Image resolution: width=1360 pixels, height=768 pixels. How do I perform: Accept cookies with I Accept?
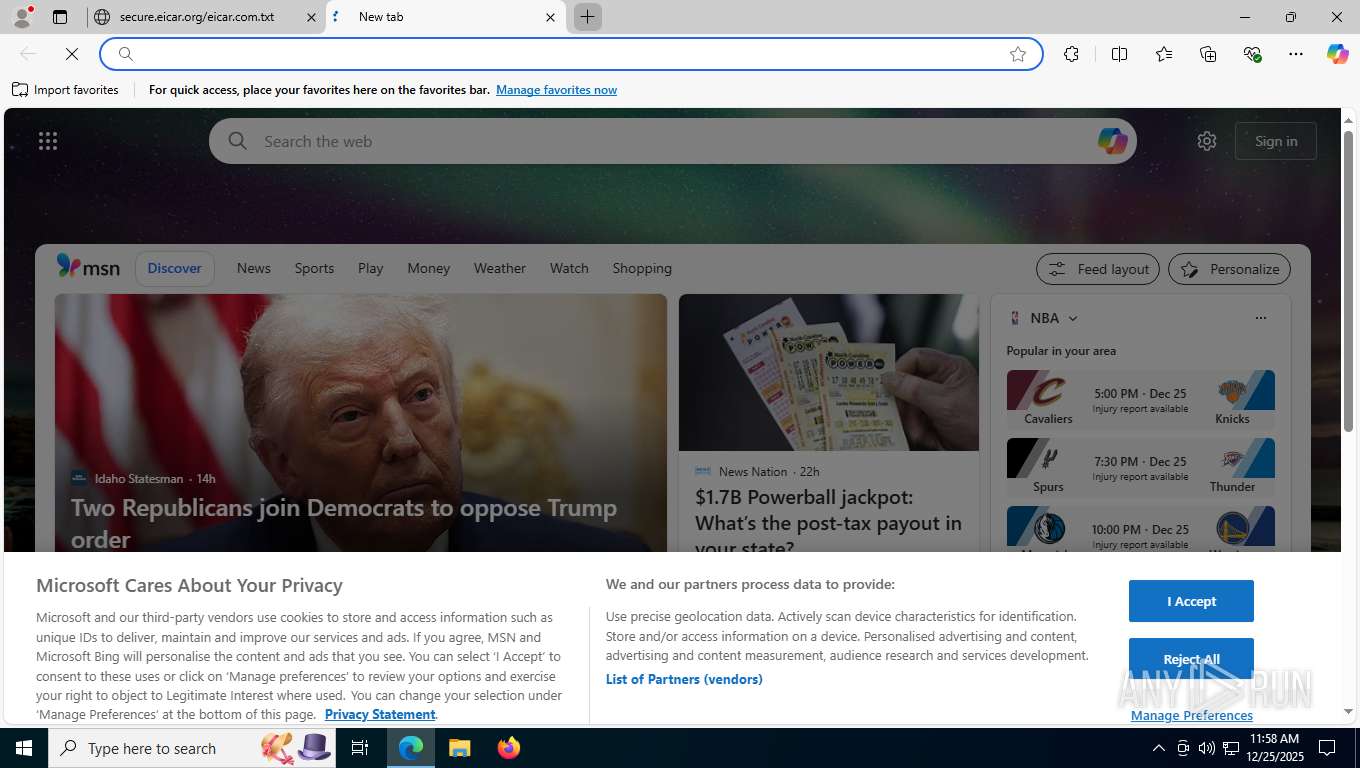1191,601
